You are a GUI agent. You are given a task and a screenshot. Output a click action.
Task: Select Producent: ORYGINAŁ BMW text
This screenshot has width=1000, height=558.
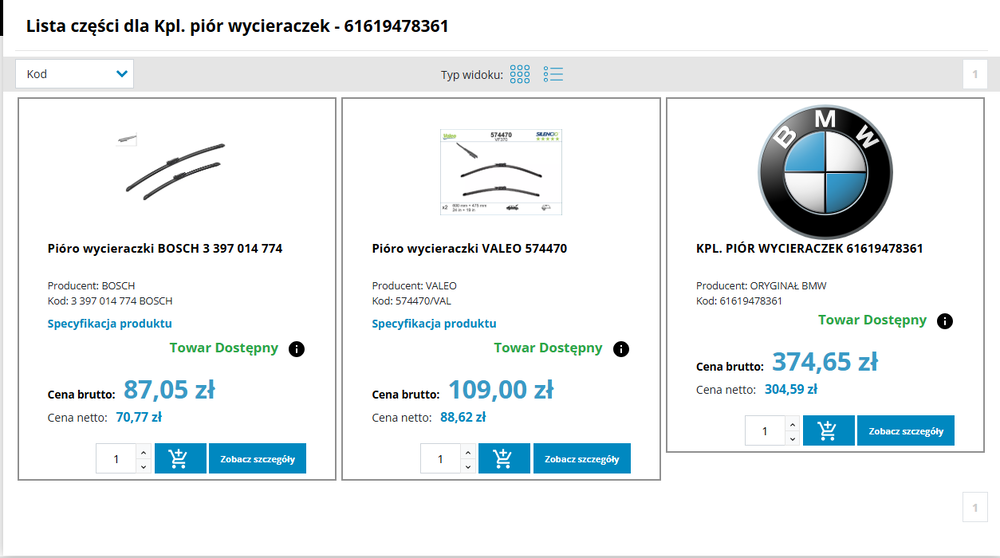[x=761, y=286]
